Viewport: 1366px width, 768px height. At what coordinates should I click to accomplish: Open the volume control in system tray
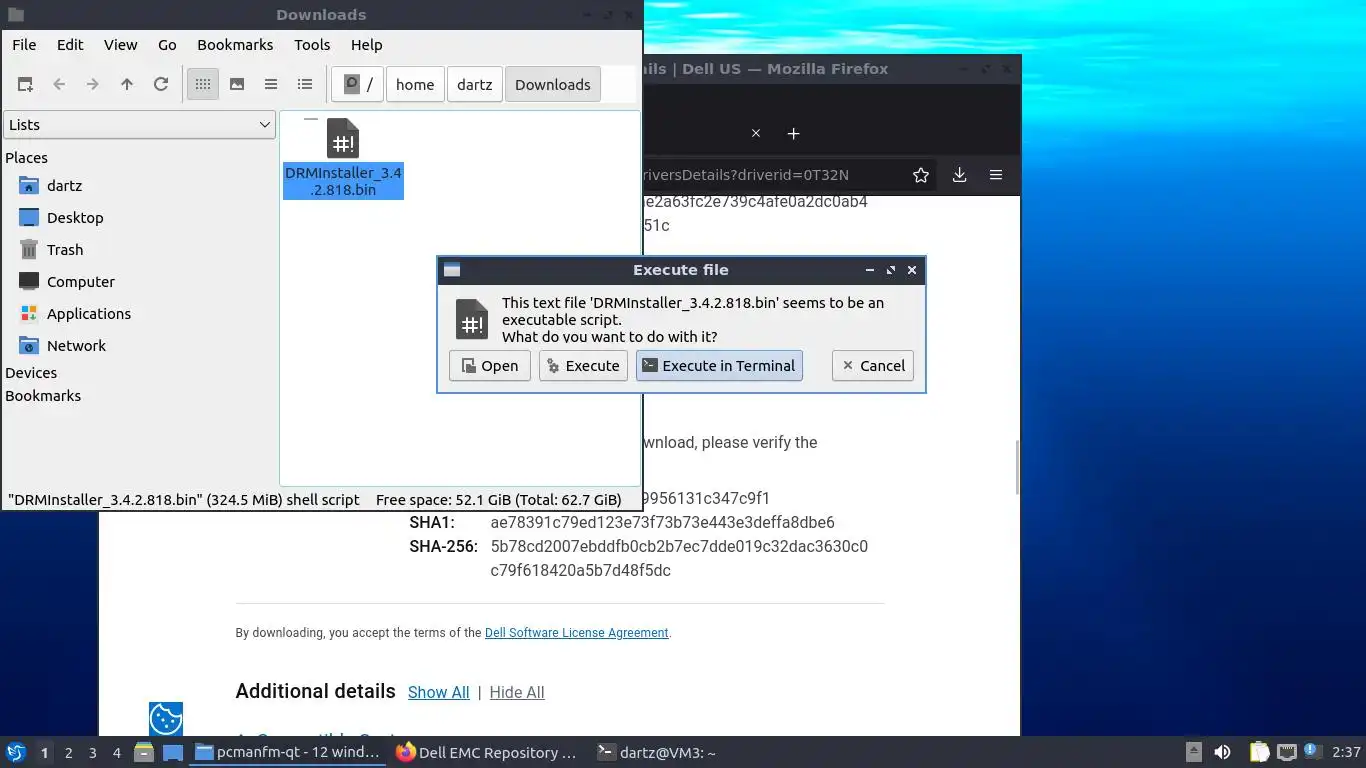pos(1223,752)
